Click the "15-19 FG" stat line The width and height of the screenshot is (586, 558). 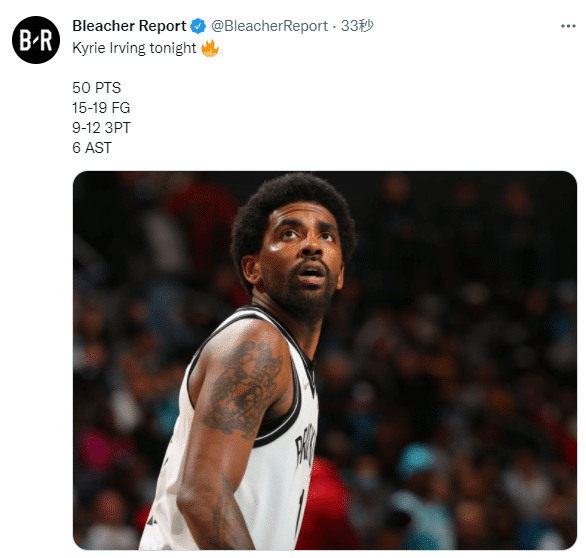point(101,108)
